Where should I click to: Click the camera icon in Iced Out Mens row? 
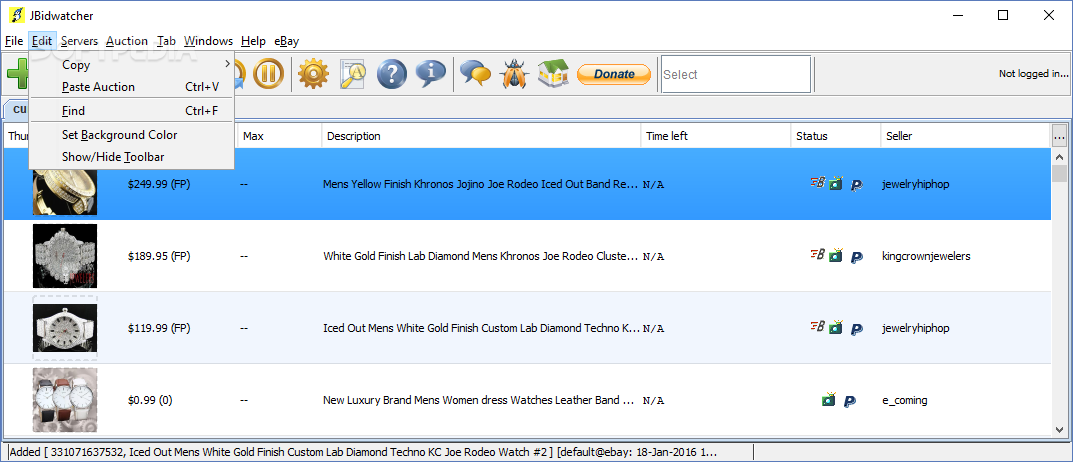pos(836,327)
